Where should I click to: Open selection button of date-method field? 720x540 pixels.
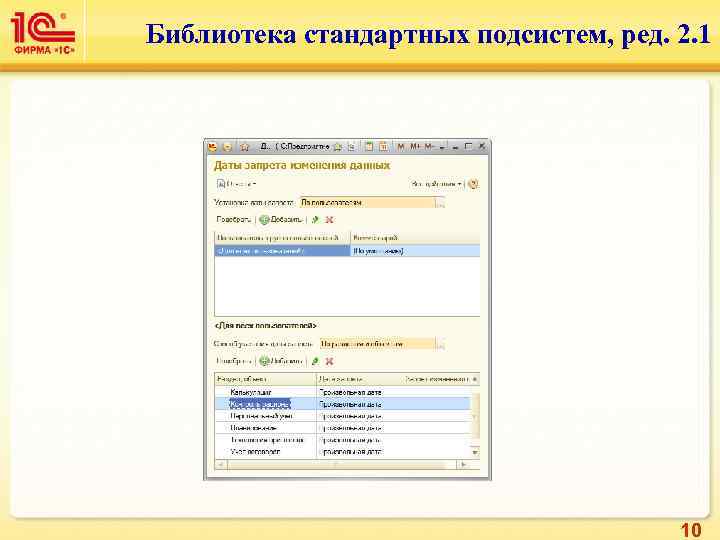[440, 344]
